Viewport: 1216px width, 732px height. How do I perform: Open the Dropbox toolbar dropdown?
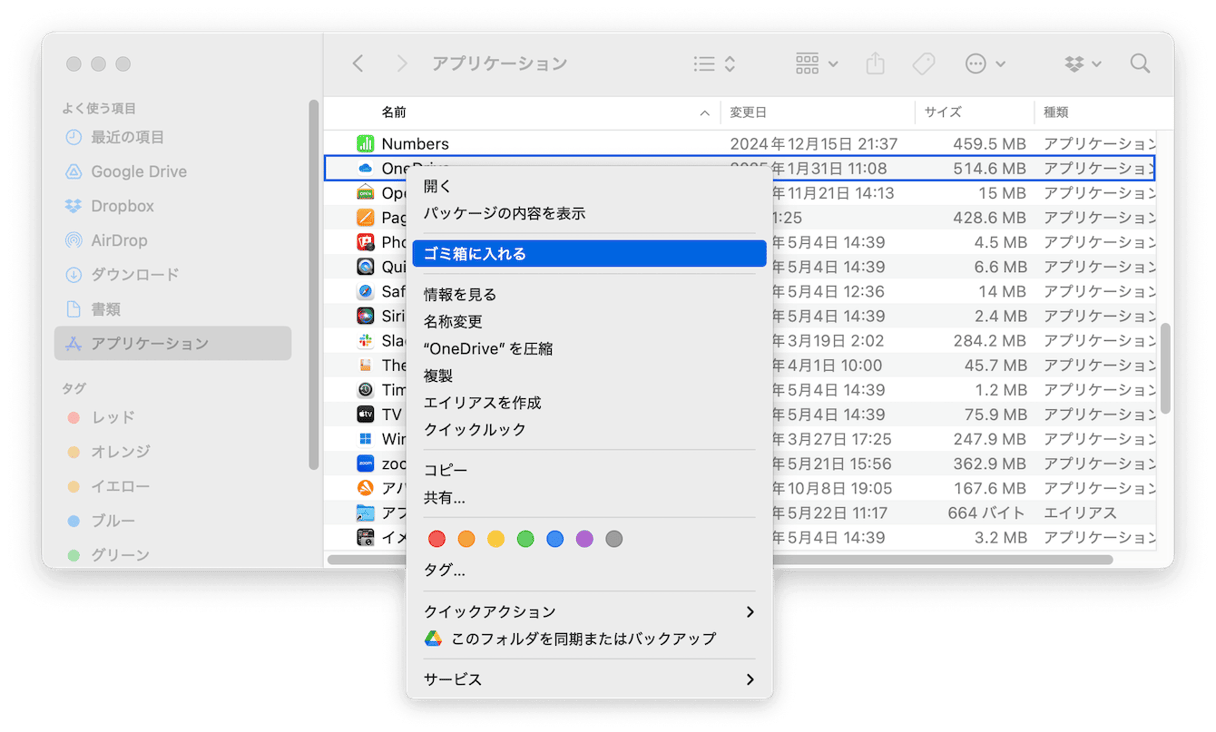tap(1083, 64)
